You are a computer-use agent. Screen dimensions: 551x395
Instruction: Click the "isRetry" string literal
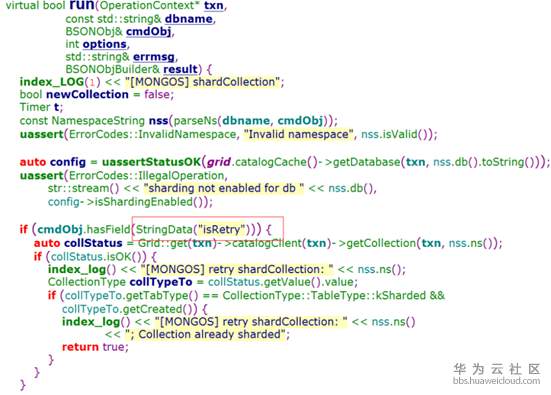pos(221,229)
